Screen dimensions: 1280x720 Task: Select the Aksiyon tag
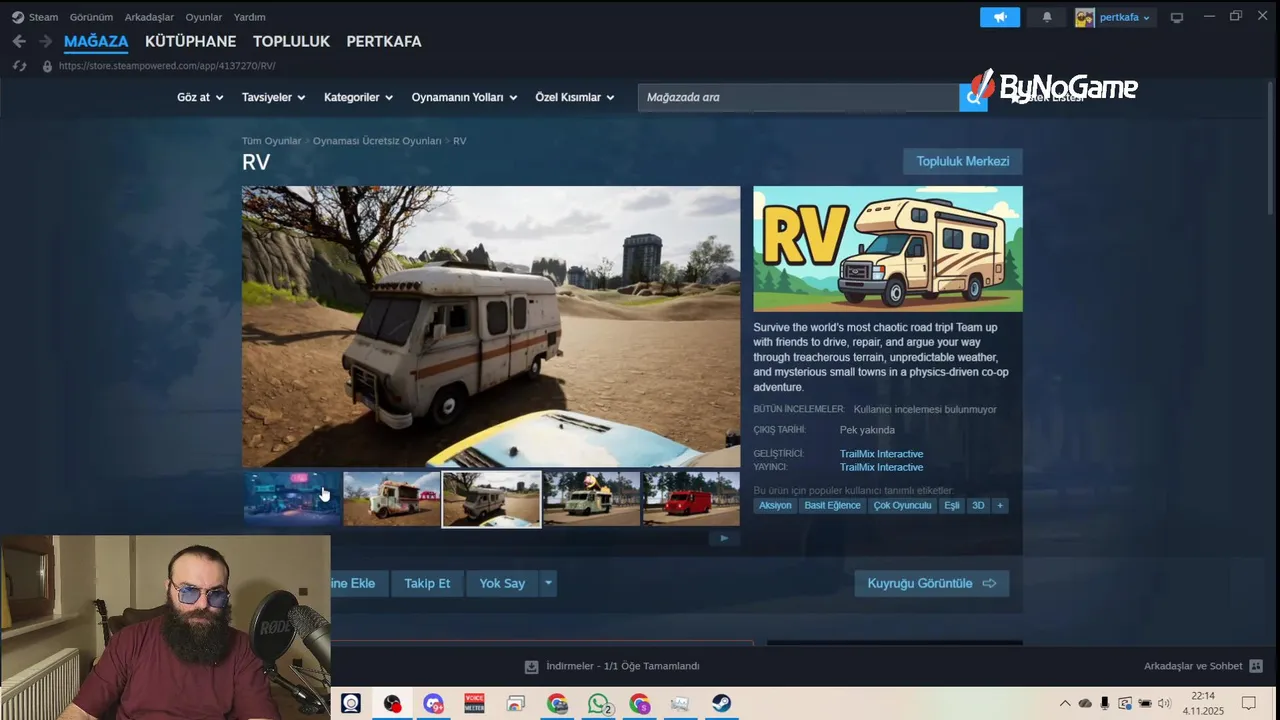click(x=775, y=506)
